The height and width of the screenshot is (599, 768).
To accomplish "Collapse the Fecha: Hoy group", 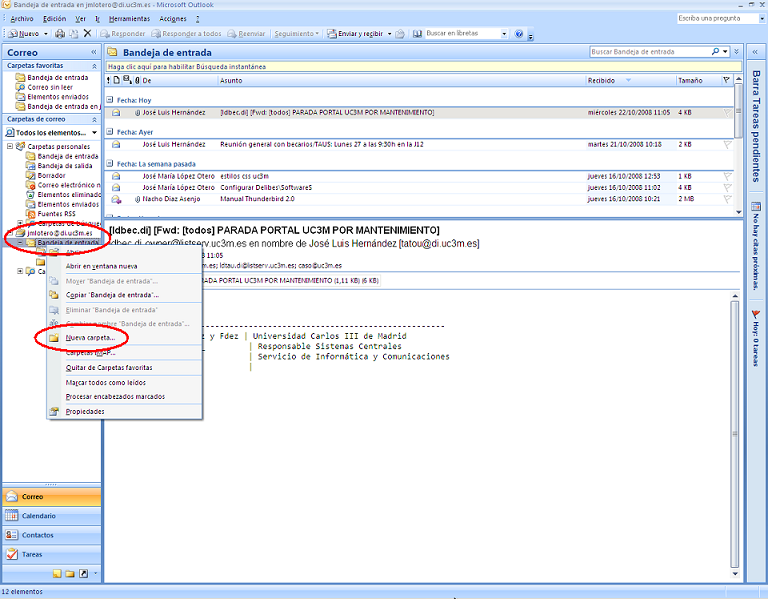I will click(110, 99).
